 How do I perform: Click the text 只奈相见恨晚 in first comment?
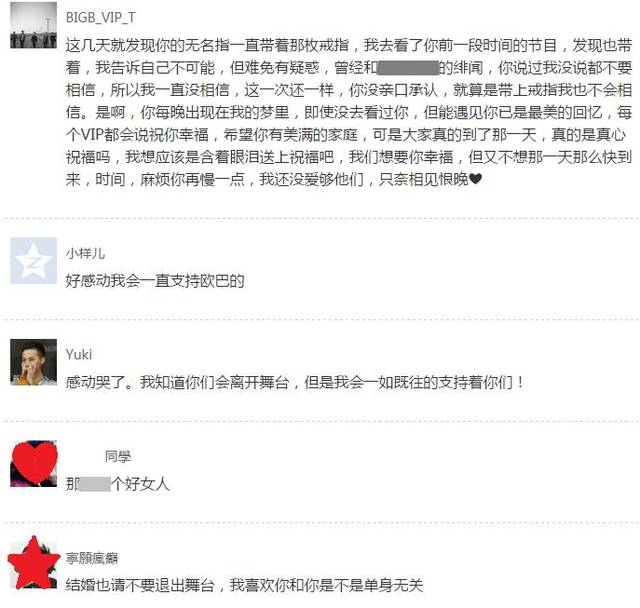pyautogui.click(x=424, y=179)
